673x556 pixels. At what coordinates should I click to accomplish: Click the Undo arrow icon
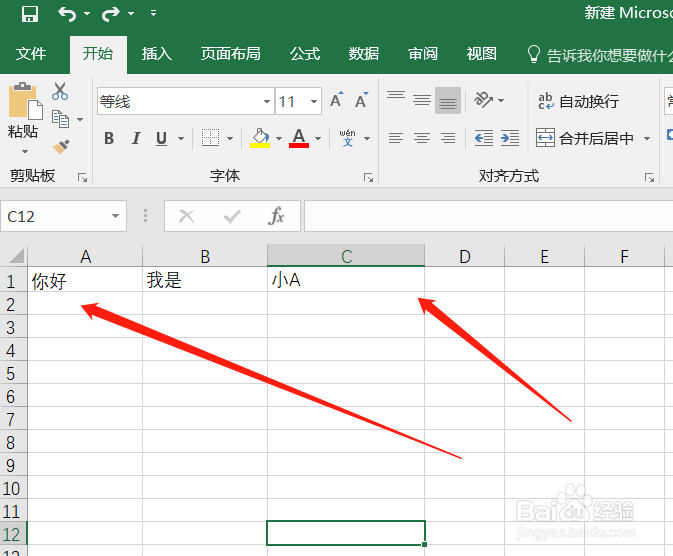[67, 14]
